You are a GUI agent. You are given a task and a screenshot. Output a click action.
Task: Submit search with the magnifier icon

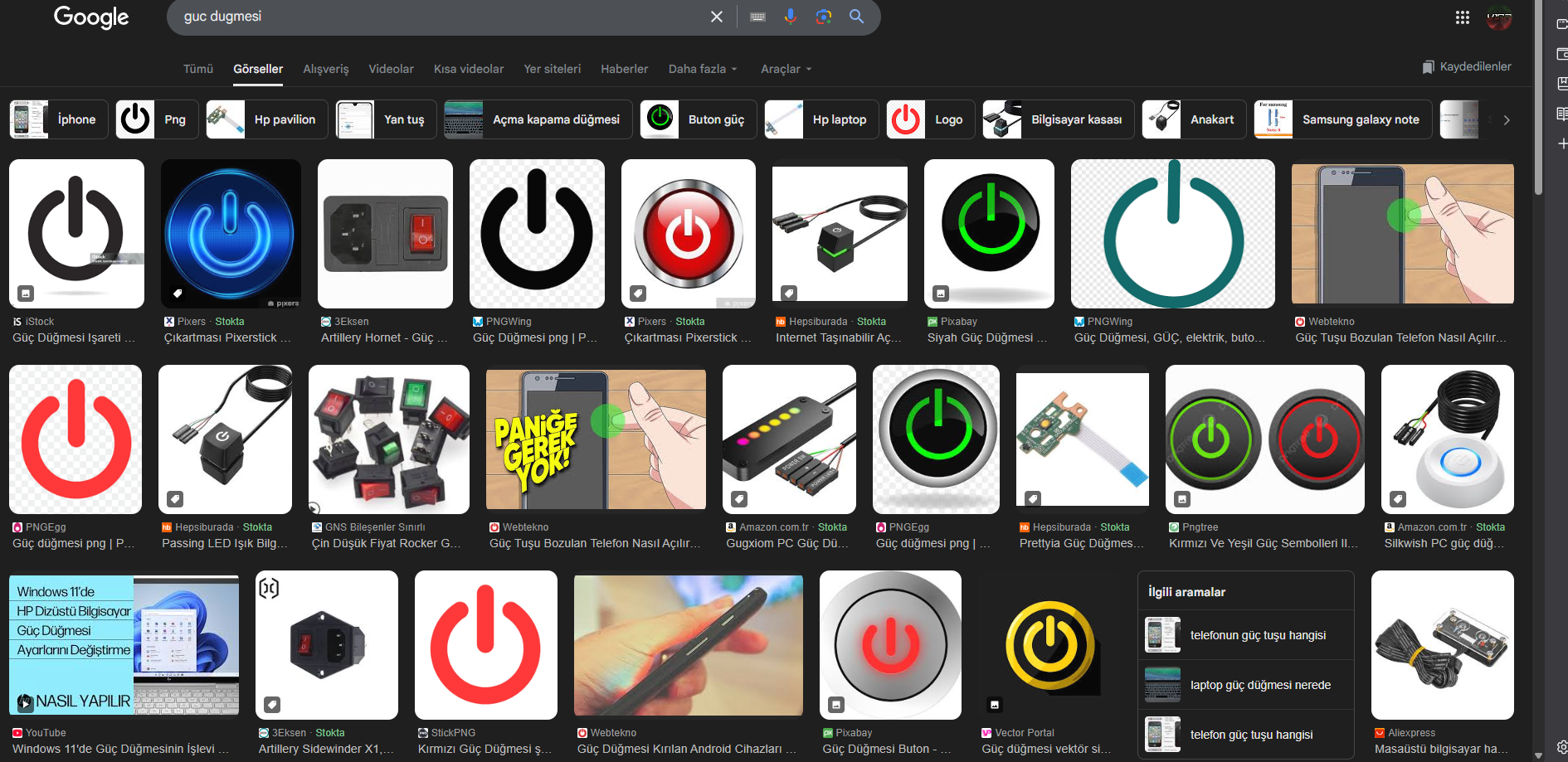click(x=857, y=17)
